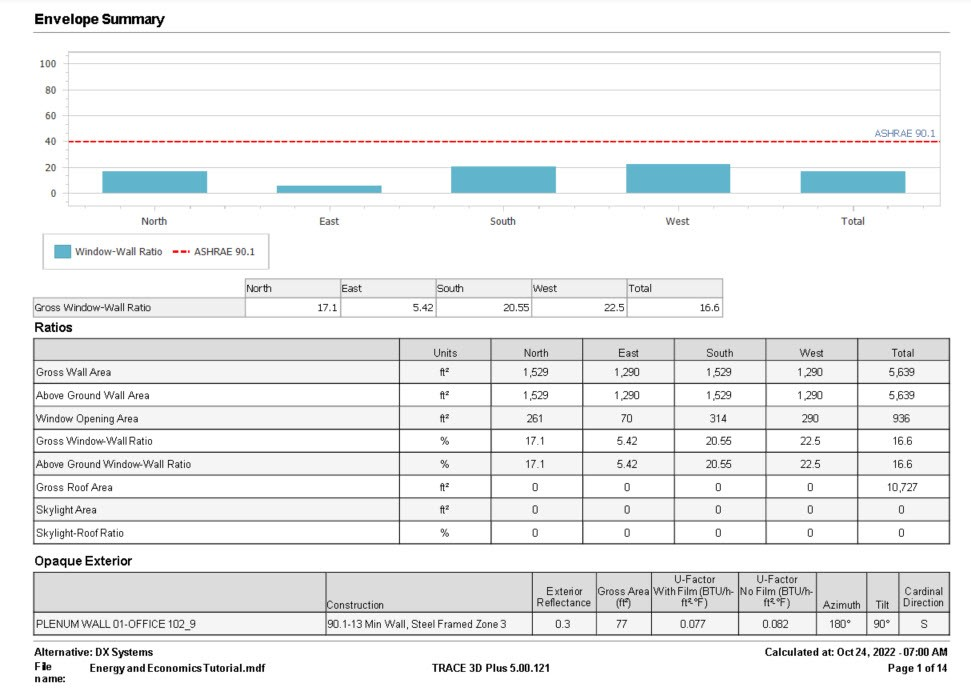This screenshot has width=971, height=692.
Task: Click the Gross Wall Area row label
Action: pos(75,372)
